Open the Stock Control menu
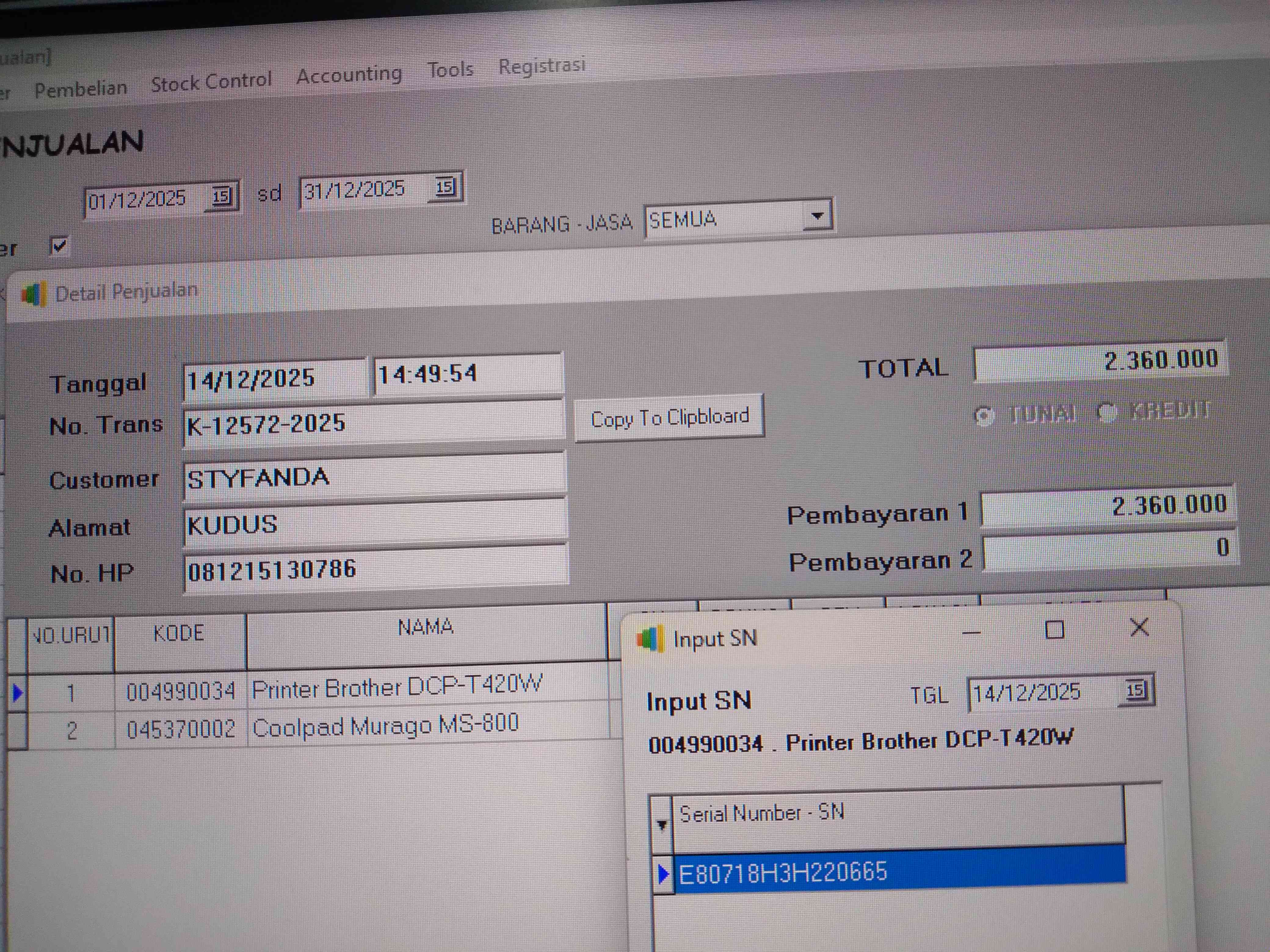Screen dimensions: 1270x952 click(211, 81)
